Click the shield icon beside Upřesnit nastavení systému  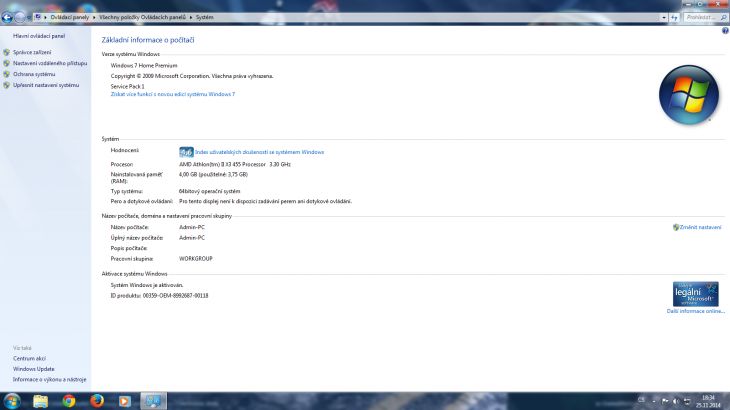(7, 86)
